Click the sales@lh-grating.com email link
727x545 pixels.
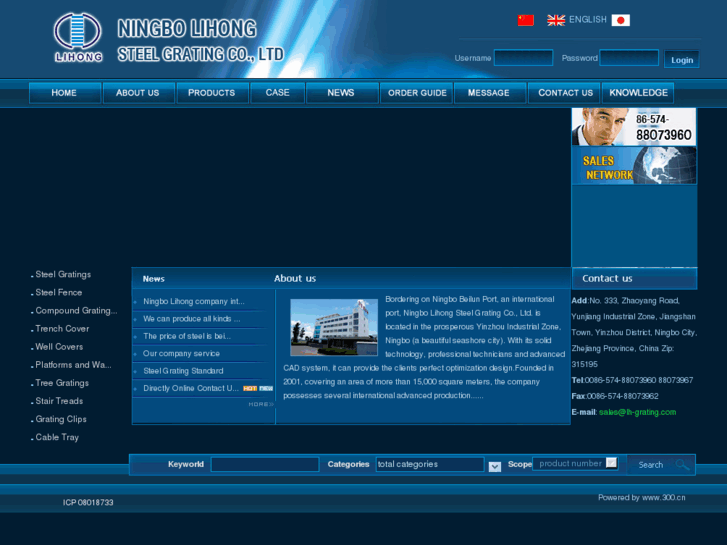(x=637, y=412)
